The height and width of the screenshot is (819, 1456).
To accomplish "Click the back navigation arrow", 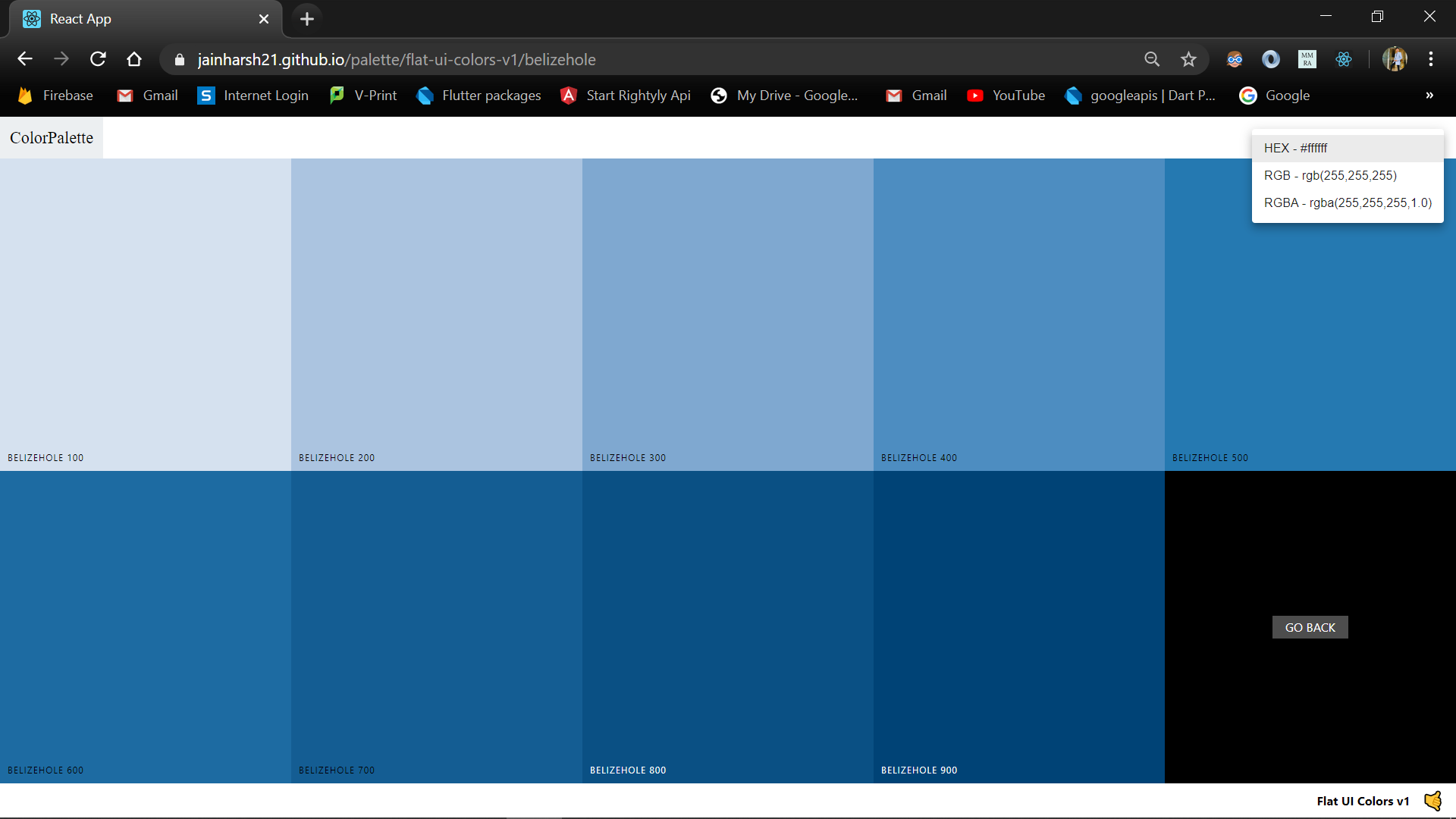I will point(25,59).
